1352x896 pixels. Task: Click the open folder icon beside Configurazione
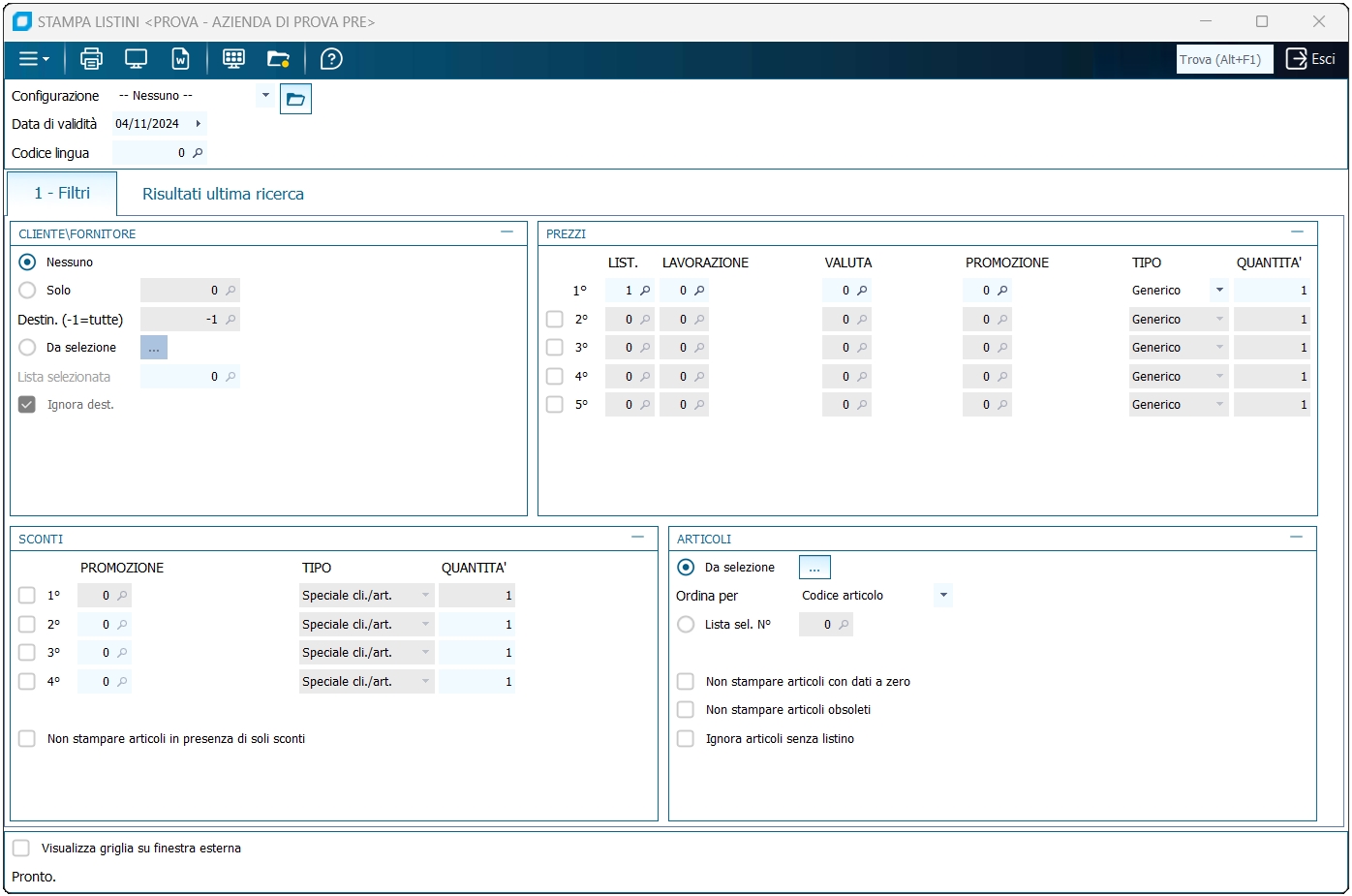[295, 99]
